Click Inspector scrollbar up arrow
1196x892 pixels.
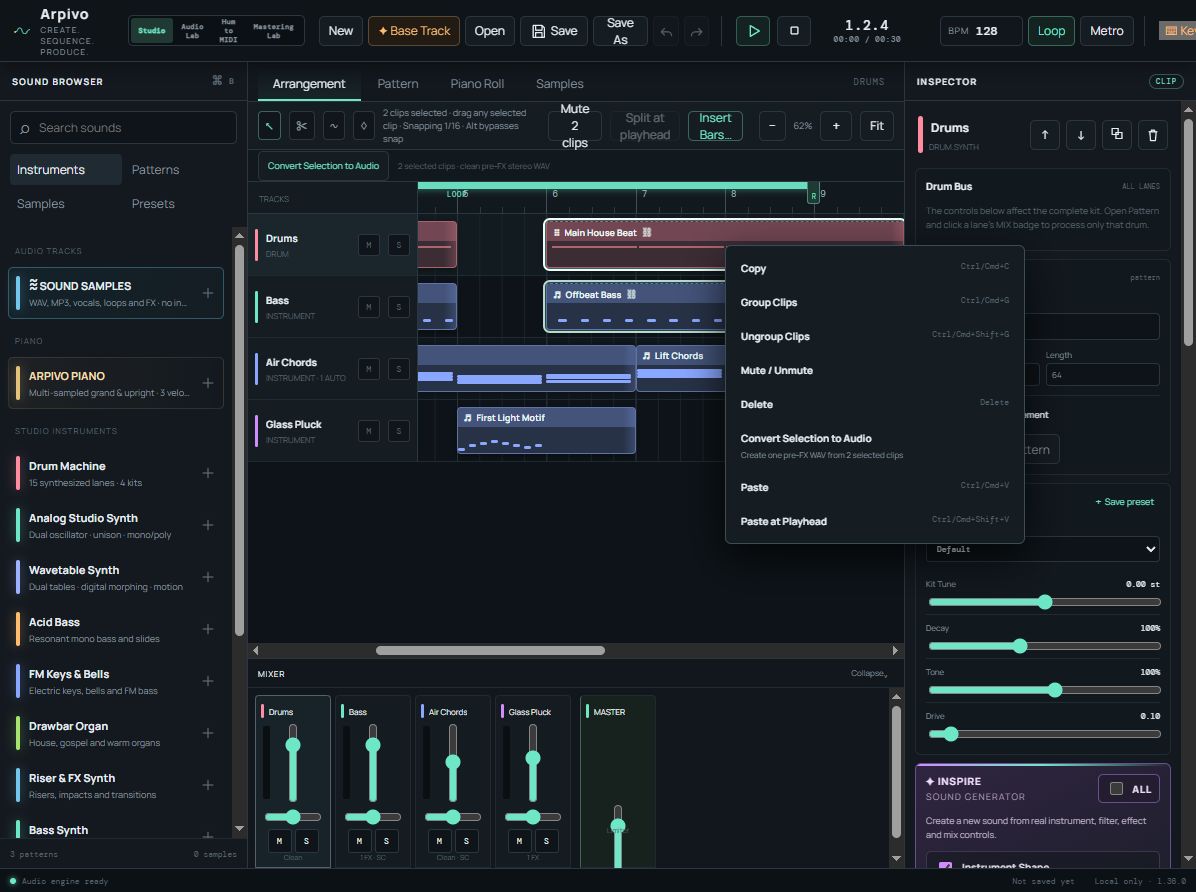pos(1188,110)
